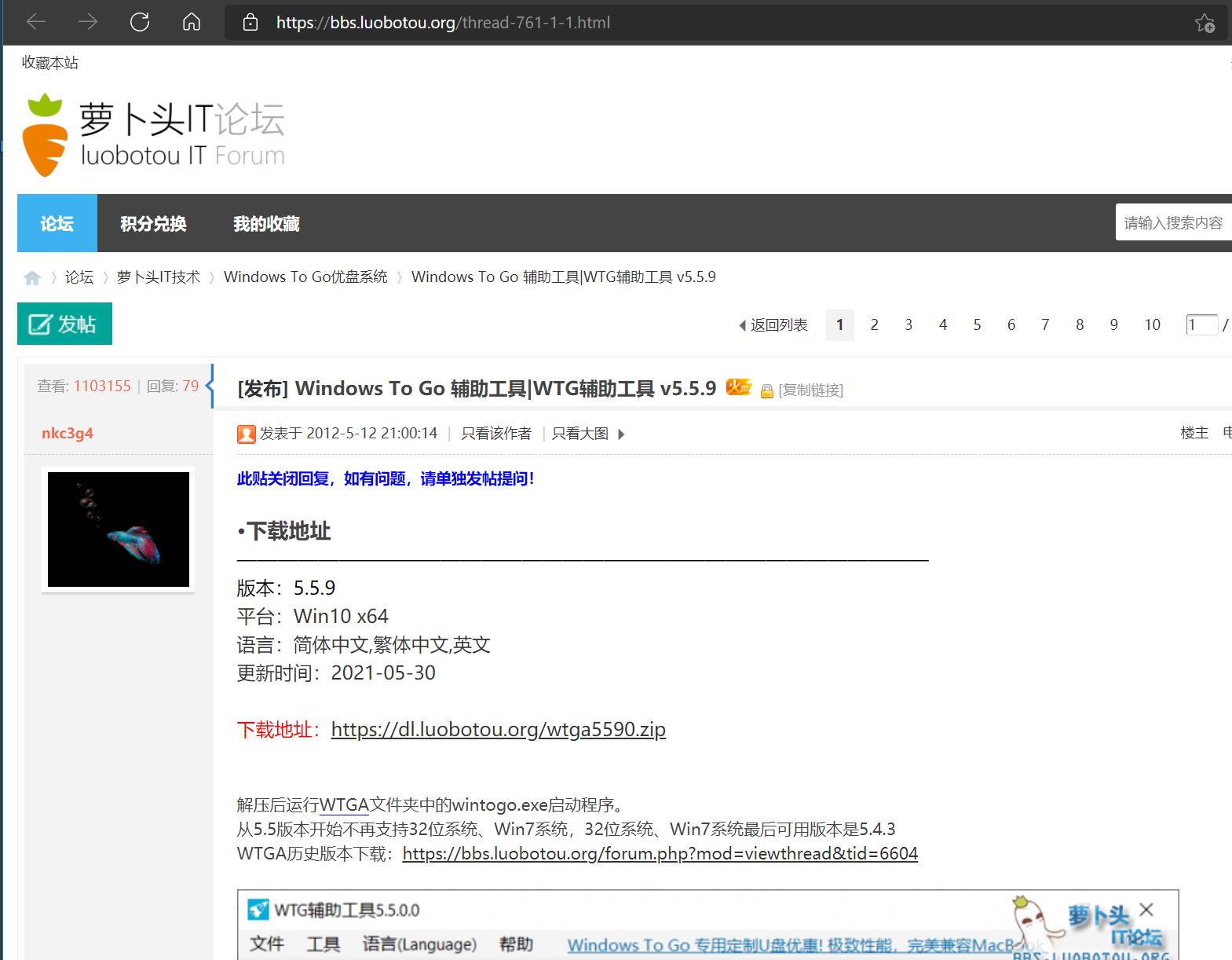Screen dimensions: 1232x960
Task: Click view count 1103155
Action: [102, 386]
